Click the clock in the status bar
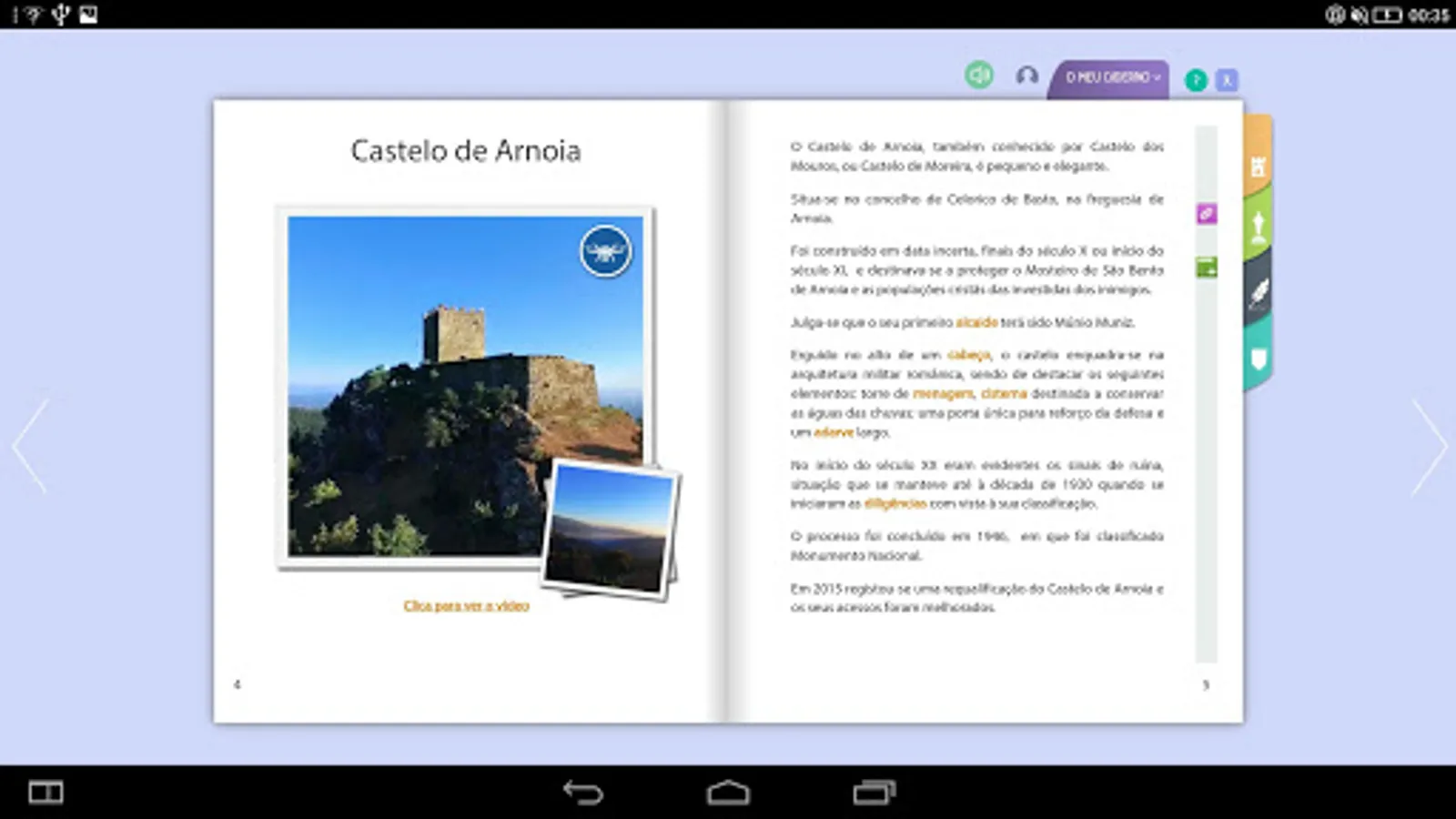The height and width of the screenshot is (819, 1456). [1428, 15]
